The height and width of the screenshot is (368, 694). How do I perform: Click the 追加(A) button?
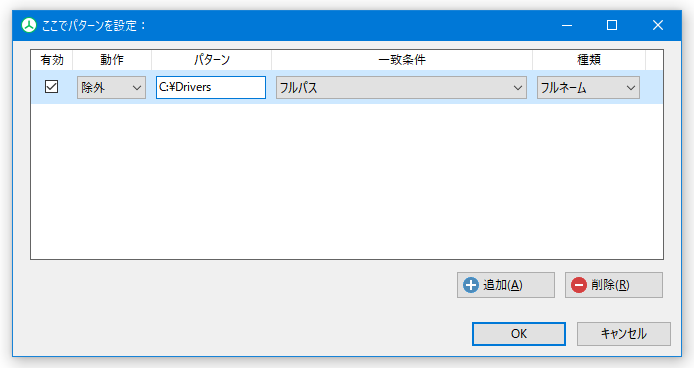(x=505, y=285)
